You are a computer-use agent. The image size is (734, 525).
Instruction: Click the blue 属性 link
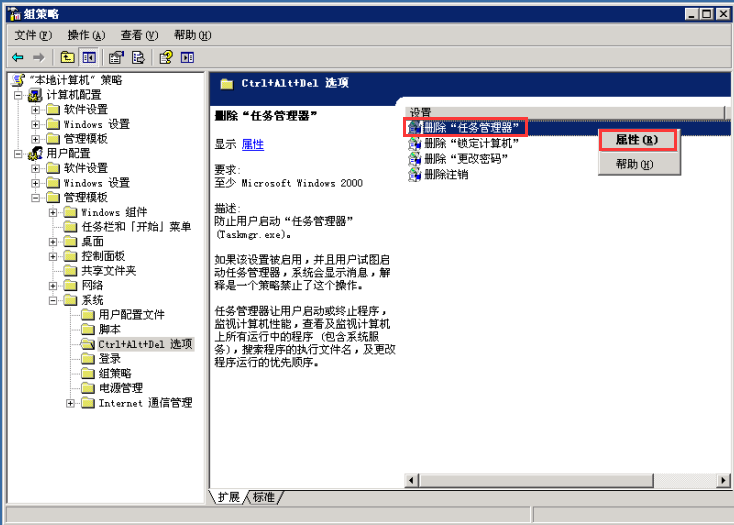253,145
